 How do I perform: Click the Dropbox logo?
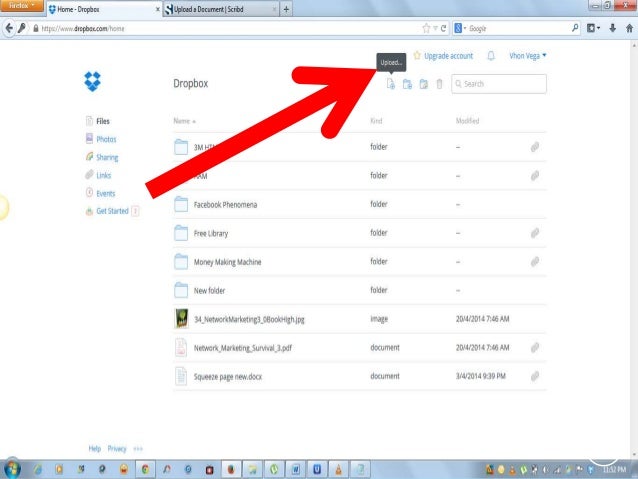[x=92, y=81]
